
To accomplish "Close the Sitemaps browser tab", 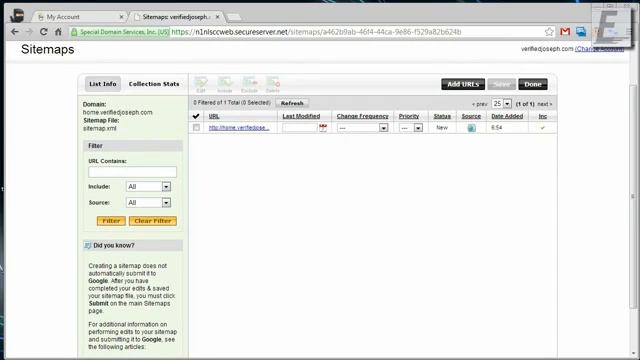I will click(x=218, y=17).
